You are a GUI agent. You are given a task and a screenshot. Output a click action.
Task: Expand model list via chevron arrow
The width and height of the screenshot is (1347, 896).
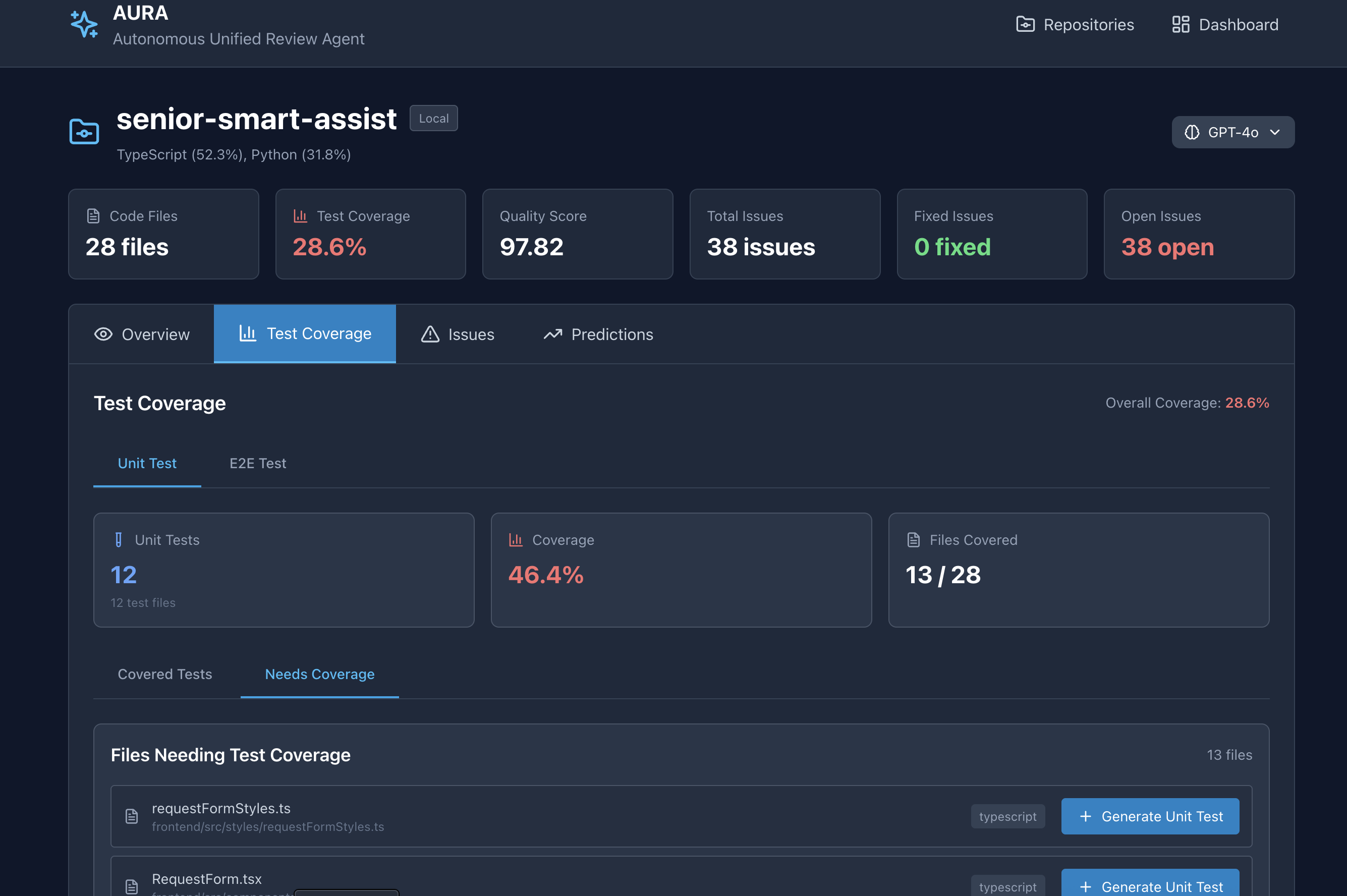pyautogui.click(x=1274, y=133)
